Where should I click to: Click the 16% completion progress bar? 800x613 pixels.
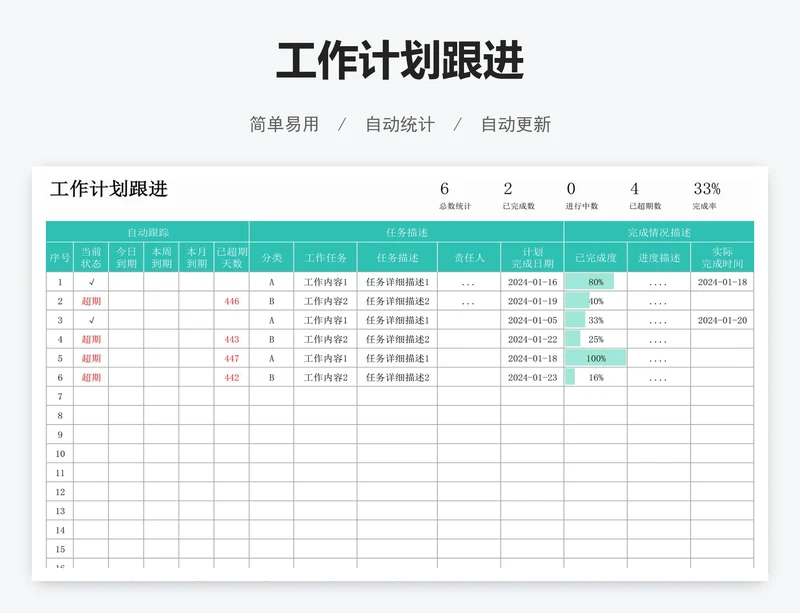click(570, 378)
